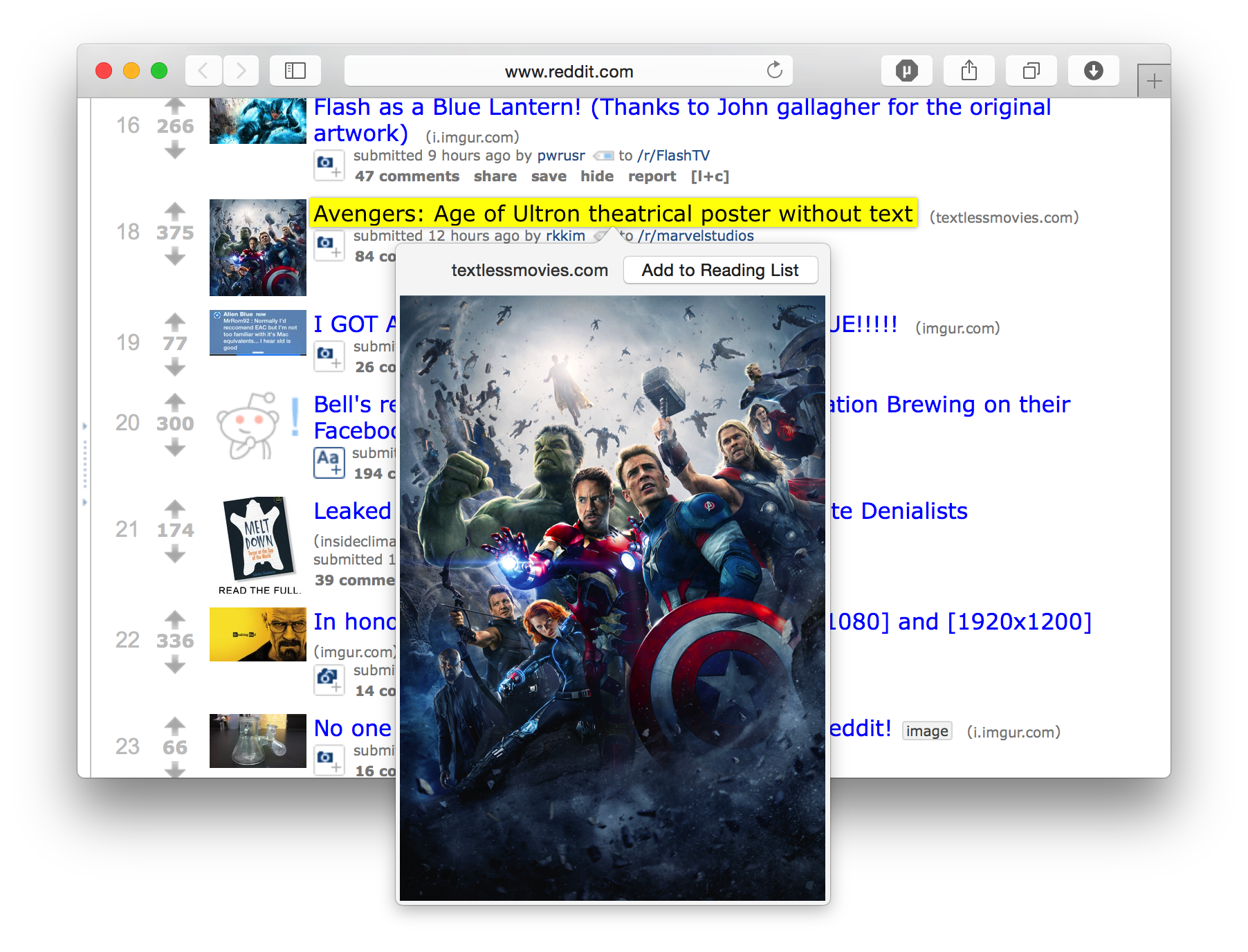The image size is (1248, 952).
Task: Click the www.reddit.com address bar
Action: point(569,71)
